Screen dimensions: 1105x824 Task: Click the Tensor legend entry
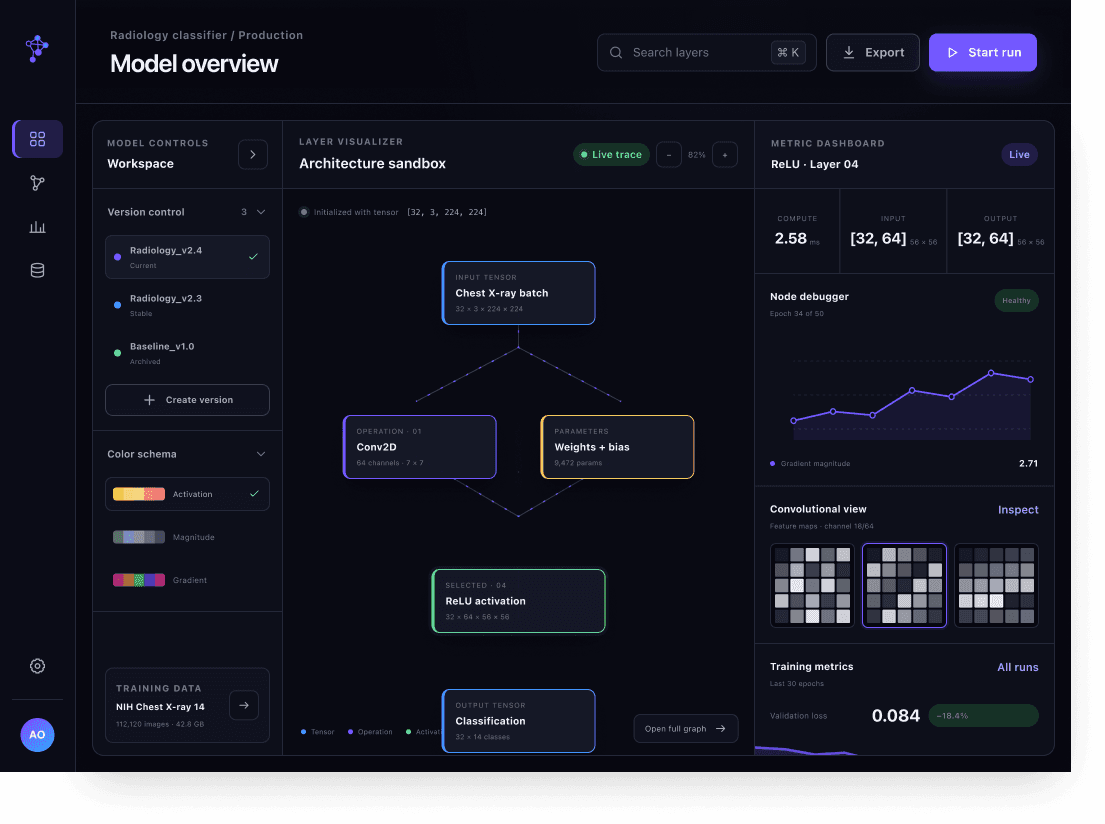click(x=318, y=732)
